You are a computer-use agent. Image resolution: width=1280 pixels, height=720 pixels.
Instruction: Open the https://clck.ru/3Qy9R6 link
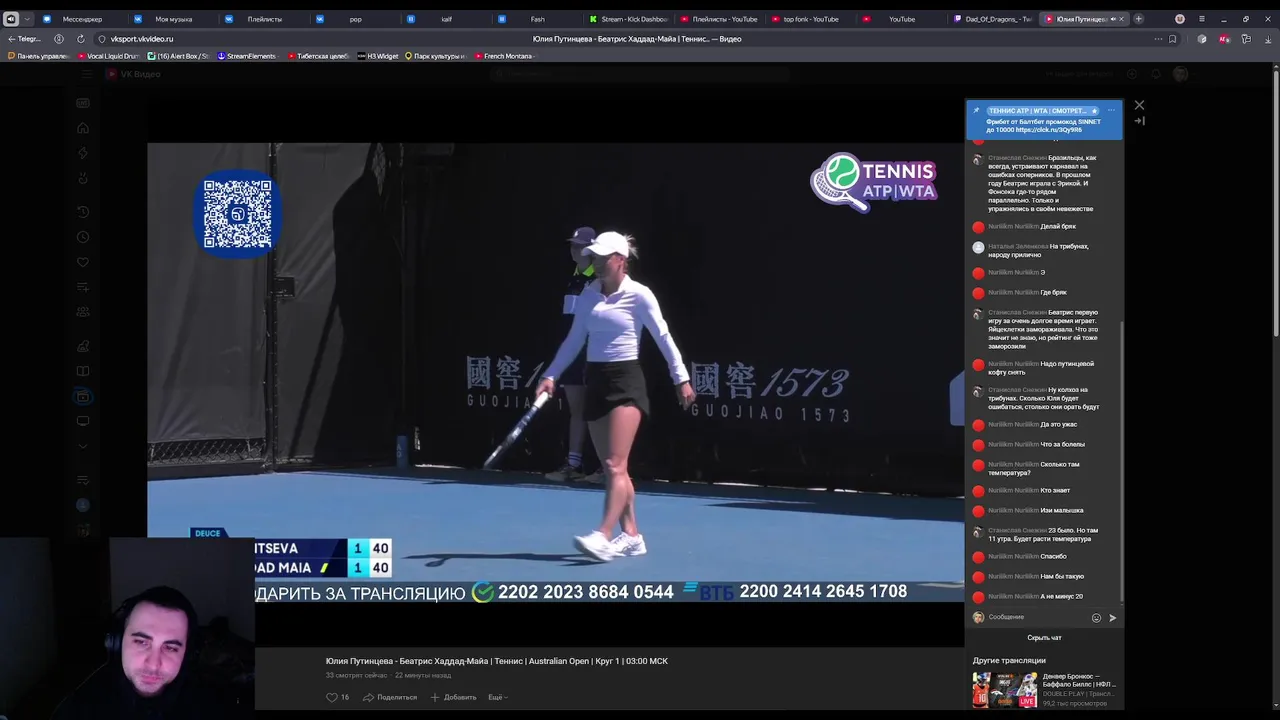tap(1048, 130)
